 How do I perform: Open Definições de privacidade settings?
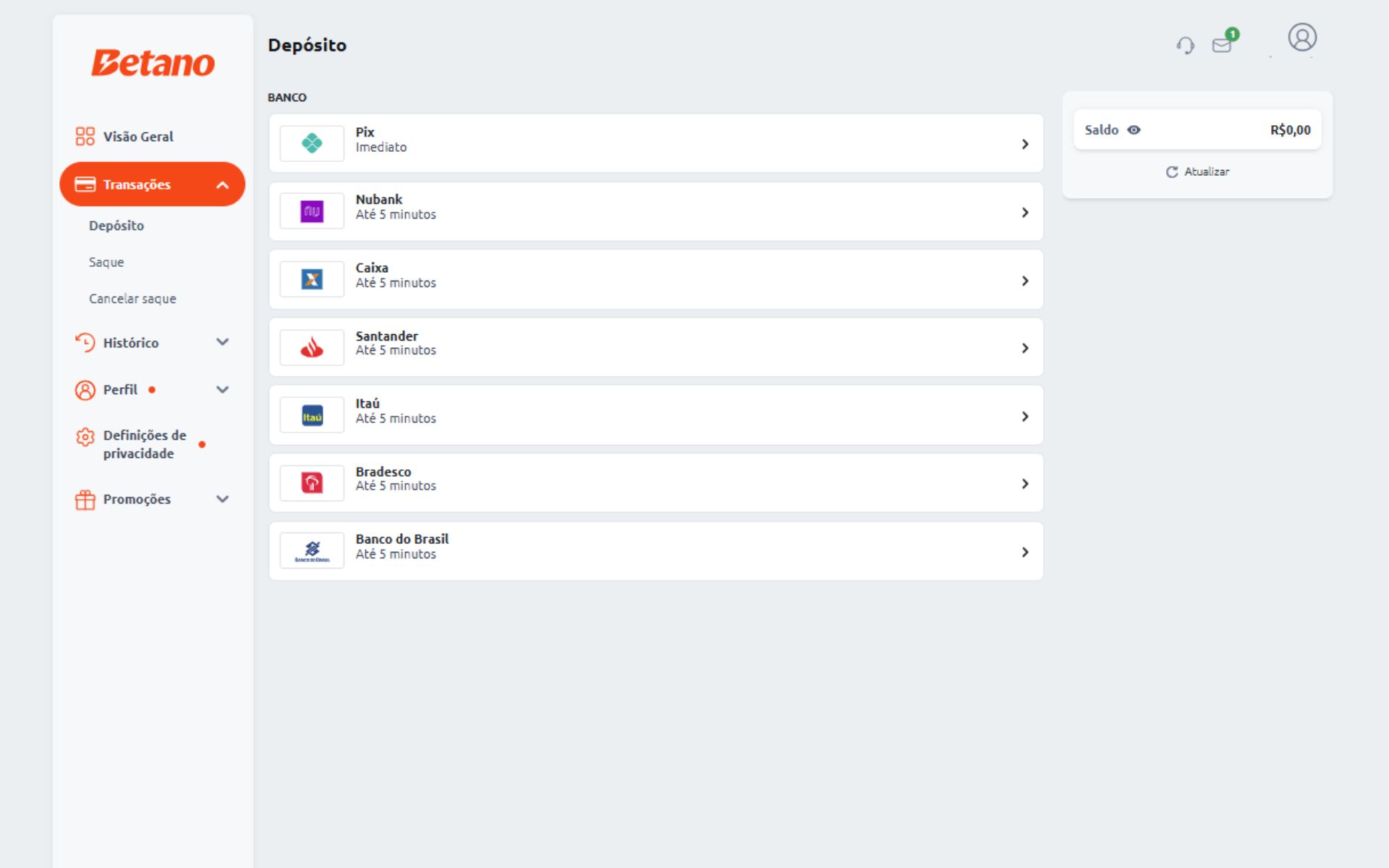pos(144,444)
